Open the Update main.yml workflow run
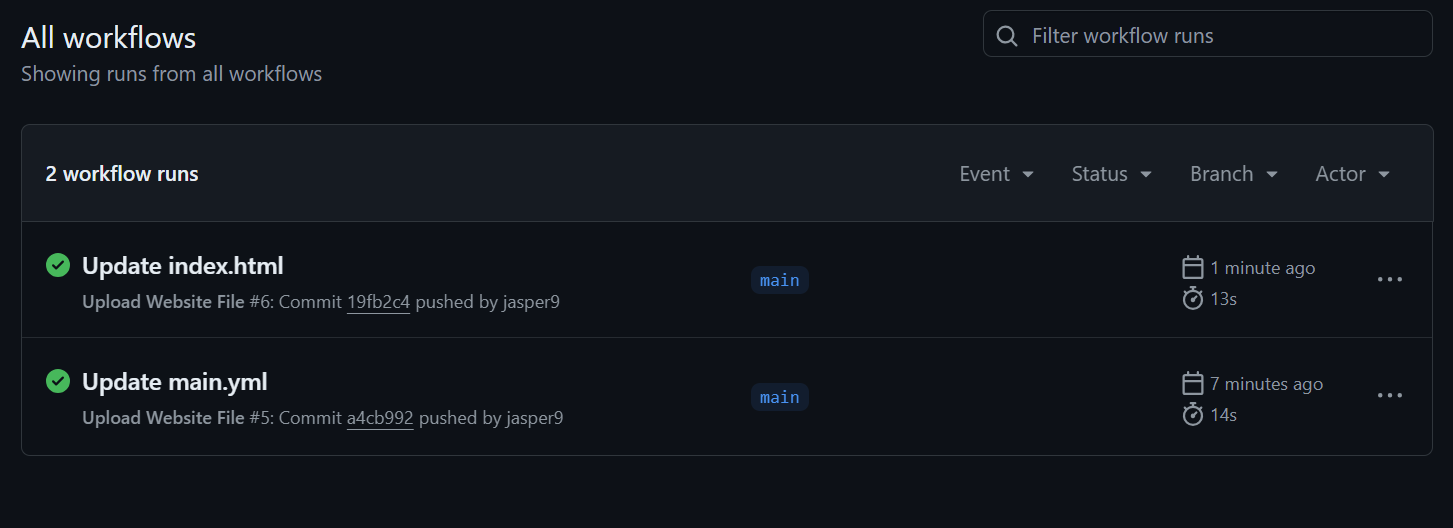 [x=175, y=382]
